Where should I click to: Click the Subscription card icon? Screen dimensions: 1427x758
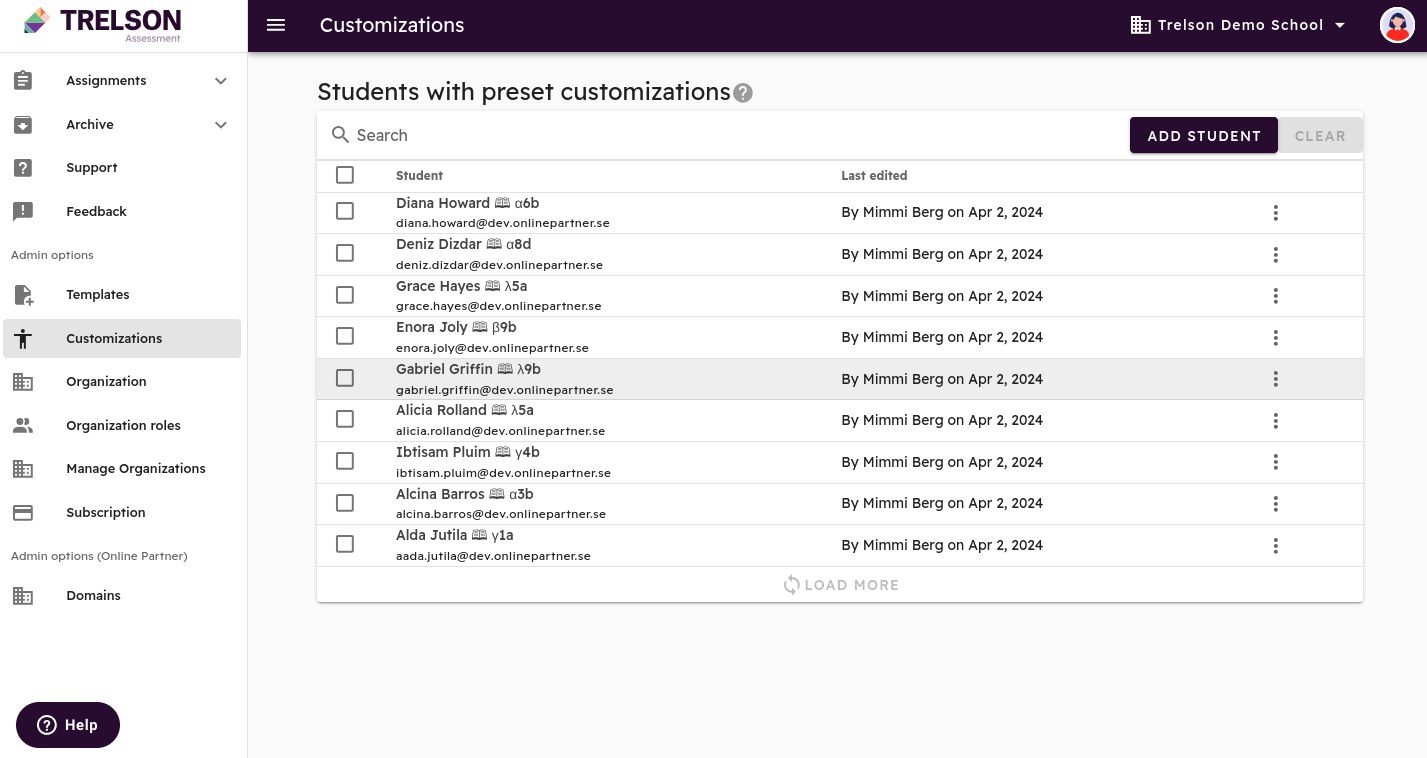pyautogui.click(x=23, y=513)
